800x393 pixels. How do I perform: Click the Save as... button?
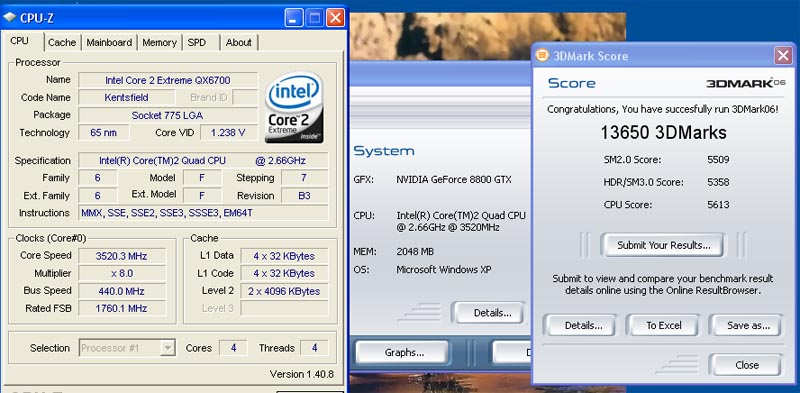coord(747,325)
